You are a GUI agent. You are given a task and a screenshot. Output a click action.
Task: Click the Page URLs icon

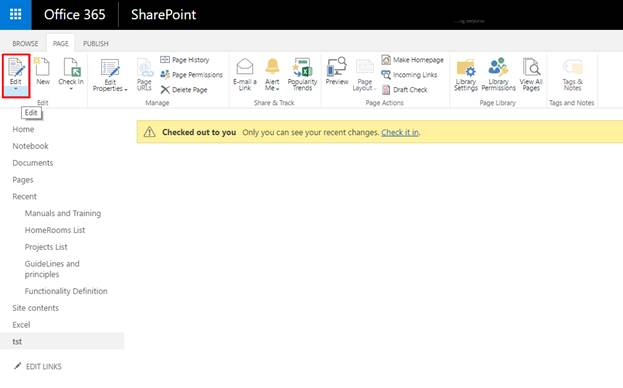(x=145, y=68)
